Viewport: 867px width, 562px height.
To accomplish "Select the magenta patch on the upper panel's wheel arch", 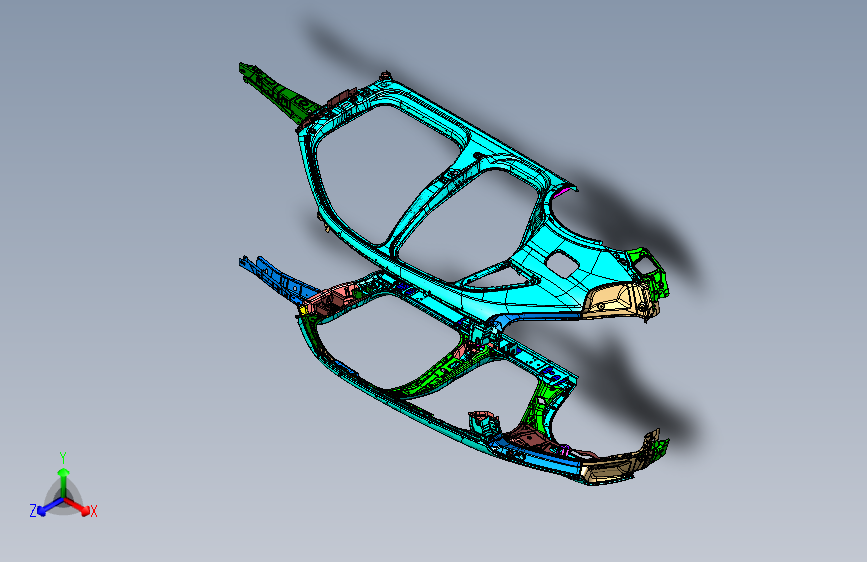I will [x=564, y=191].
